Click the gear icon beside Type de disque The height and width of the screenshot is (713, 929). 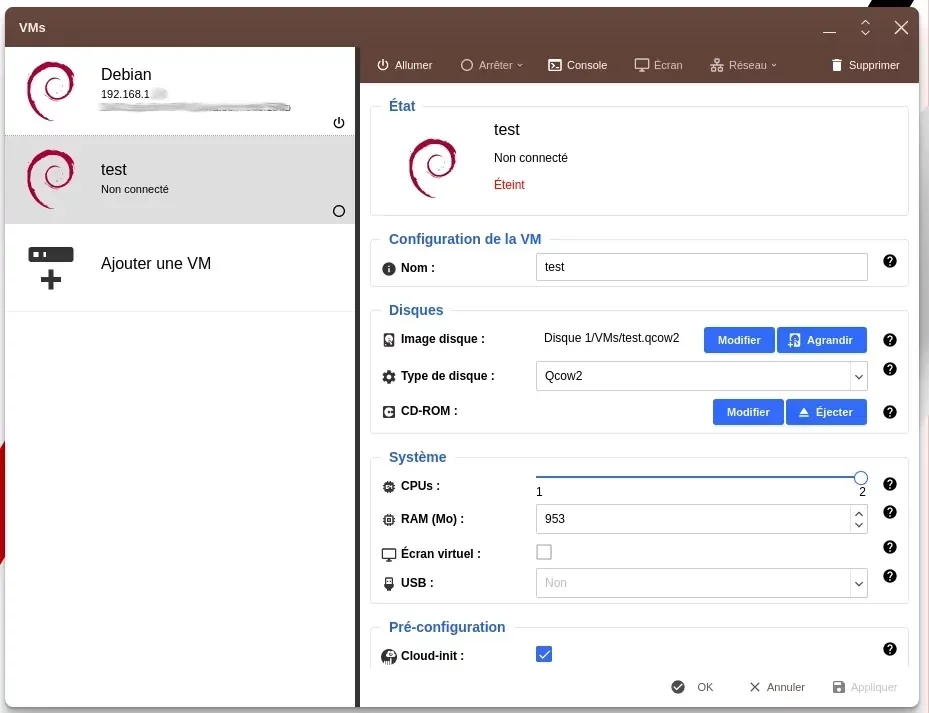(389, 377)
